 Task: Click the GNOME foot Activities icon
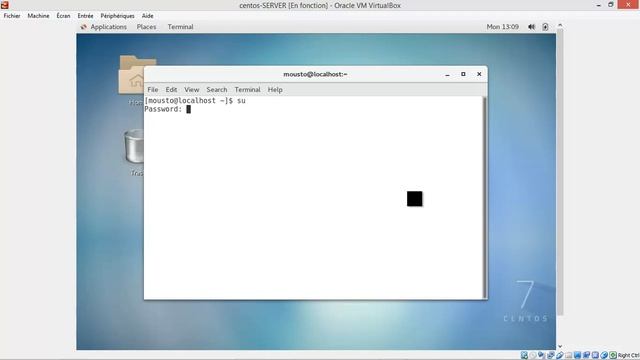click(x=84, y=27)
